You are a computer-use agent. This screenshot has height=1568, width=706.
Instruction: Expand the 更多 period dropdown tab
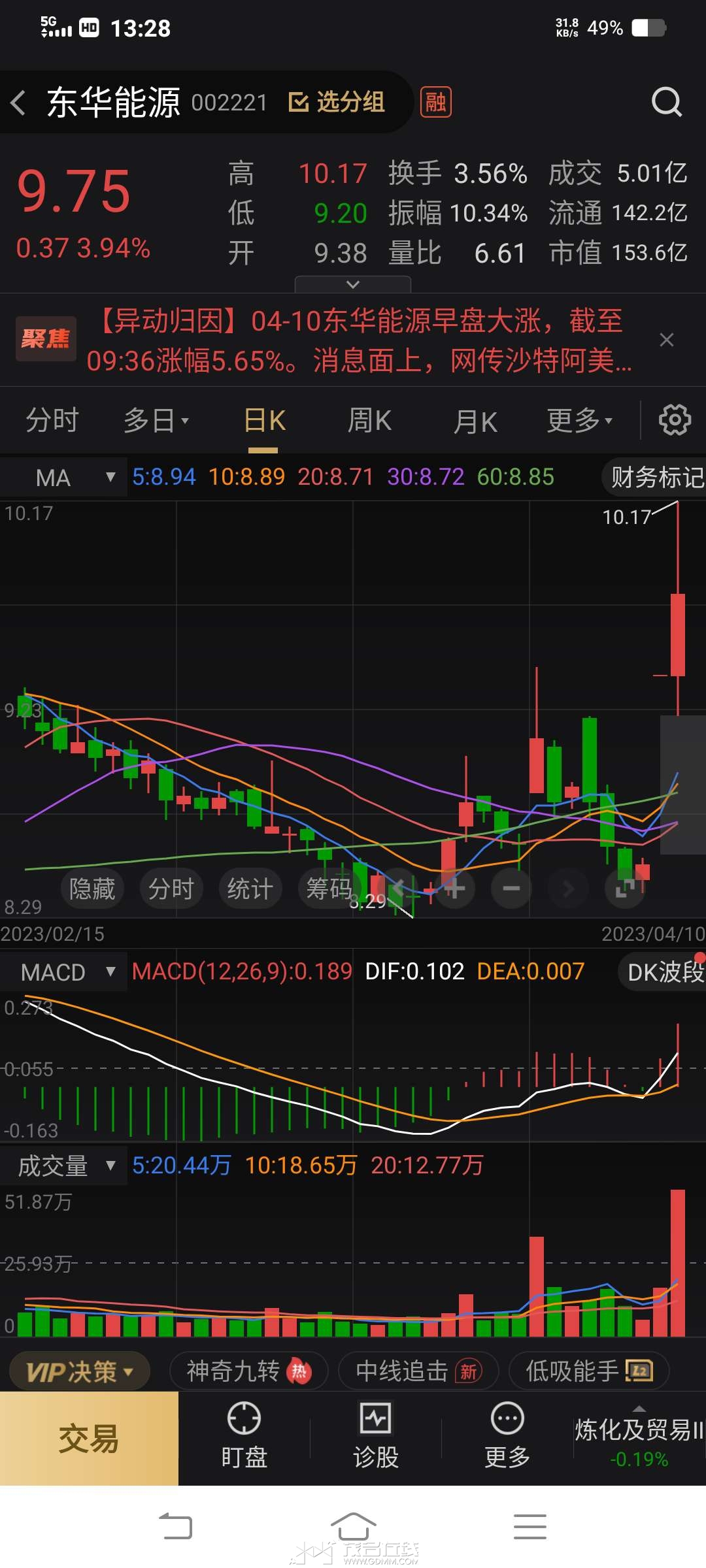(x=580, y=421)
